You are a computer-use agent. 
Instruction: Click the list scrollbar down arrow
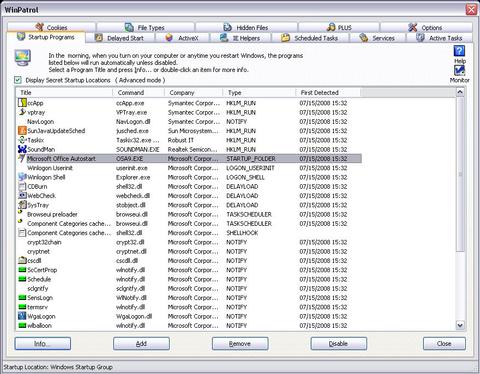pos(460,325)
